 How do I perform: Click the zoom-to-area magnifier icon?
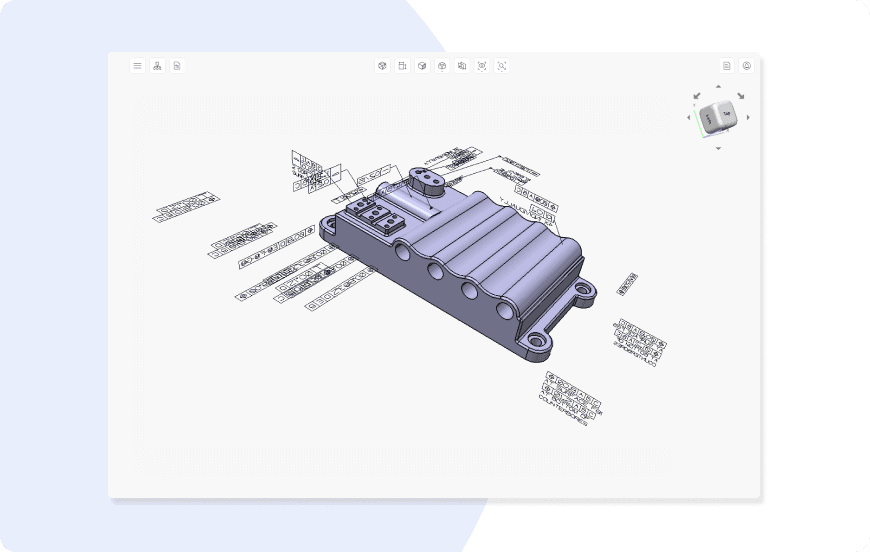(502, 65)
